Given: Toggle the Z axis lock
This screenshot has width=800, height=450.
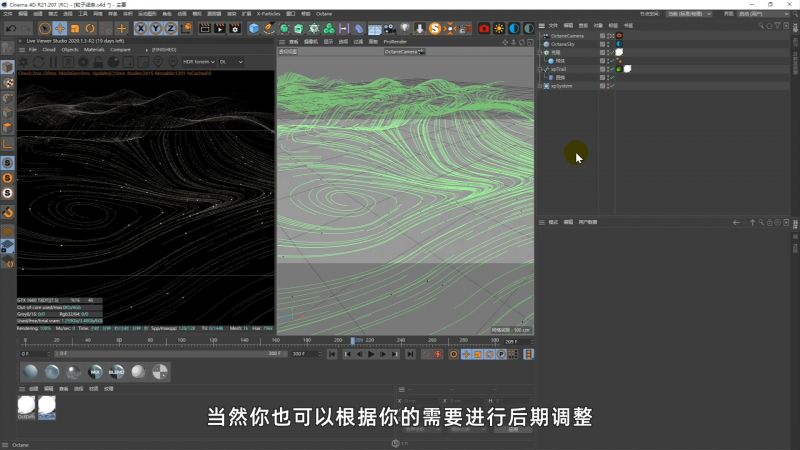Looking at the screenshot, I should click(x=170, y=29).
